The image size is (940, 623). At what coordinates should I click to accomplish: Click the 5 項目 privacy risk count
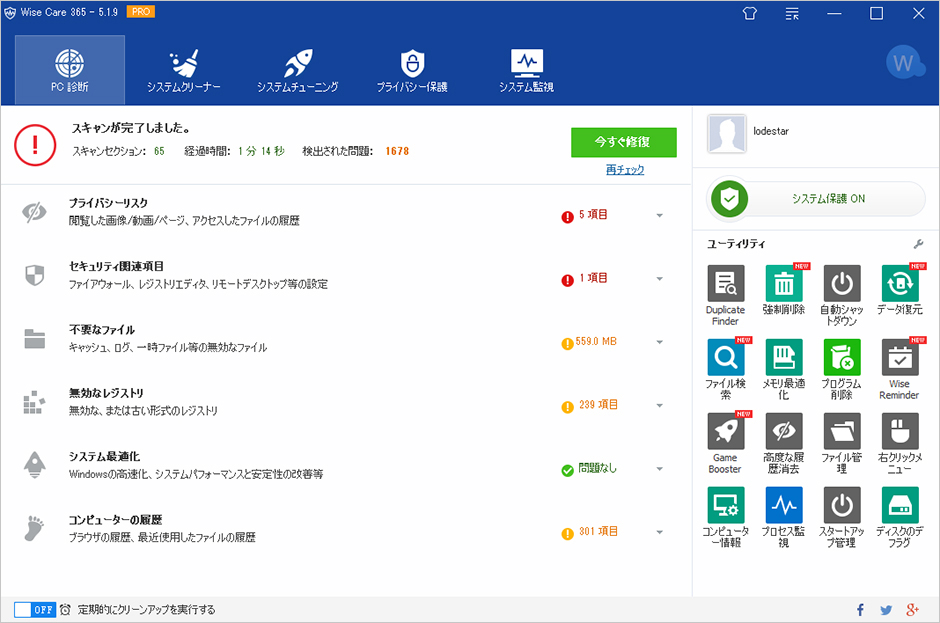pyautogui.click(x=593, y=215)
